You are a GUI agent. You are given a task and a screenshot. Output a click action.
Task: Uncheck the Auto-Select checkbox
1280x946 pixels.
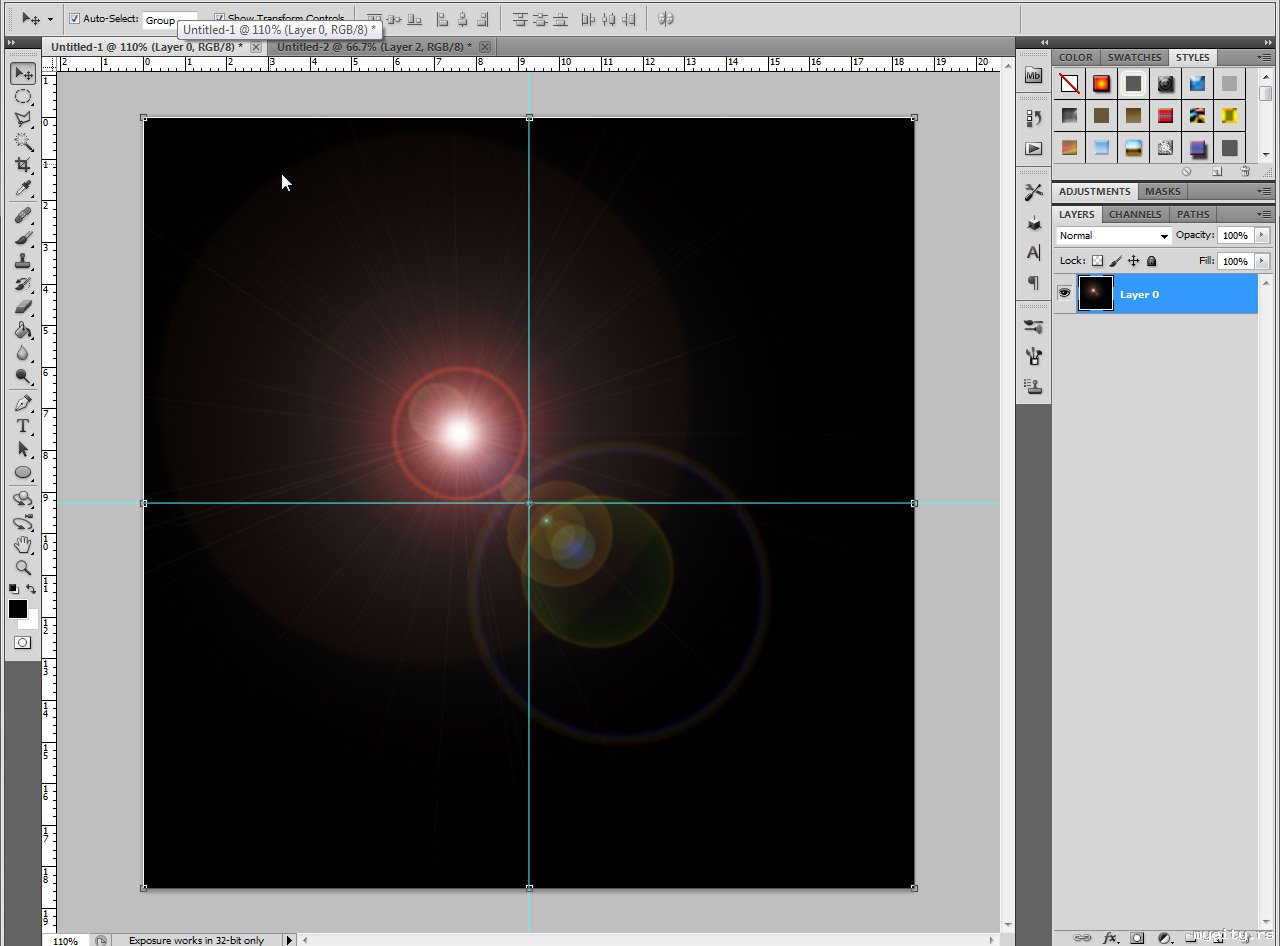pyautogui.click(x=75, y=19)
